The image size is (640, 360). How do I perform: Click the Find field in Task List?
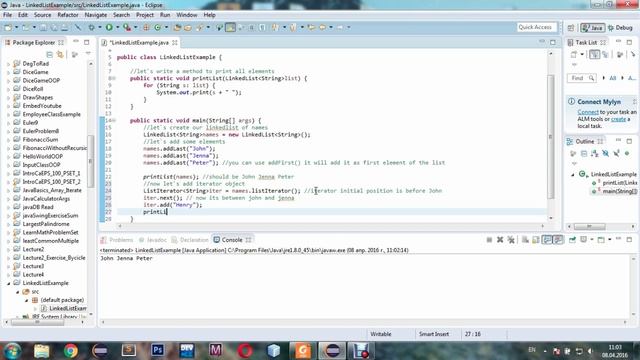581,78
